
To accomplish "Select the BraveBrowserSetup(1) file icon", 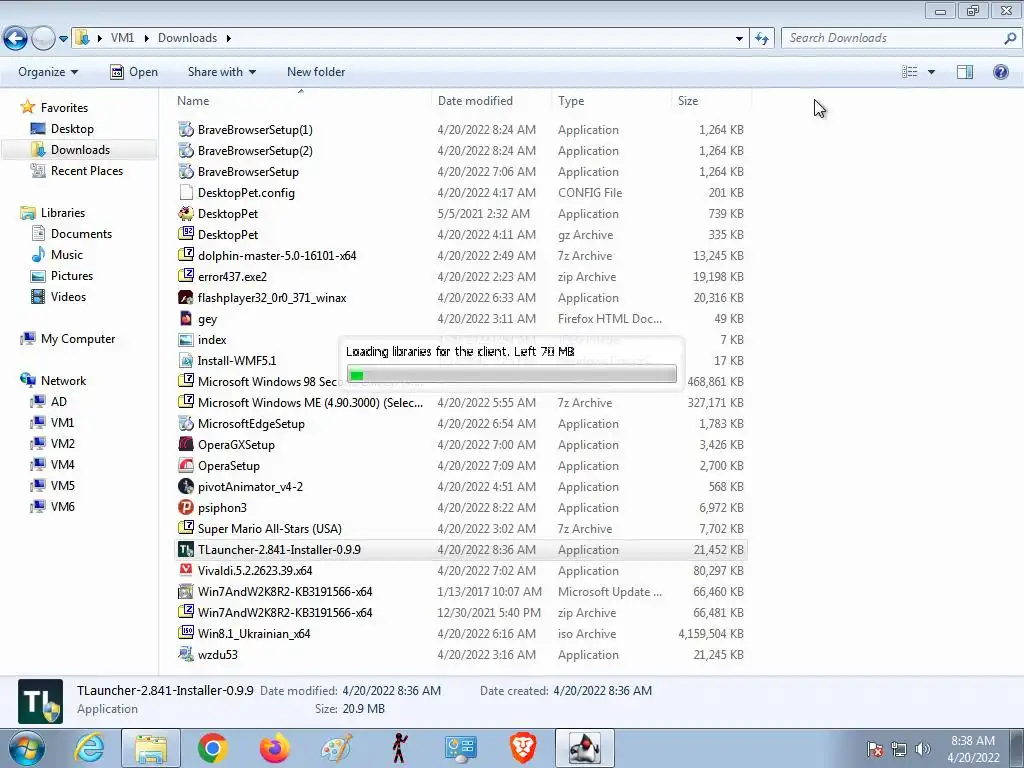I will pyautogui.click(x=186, y=129).
